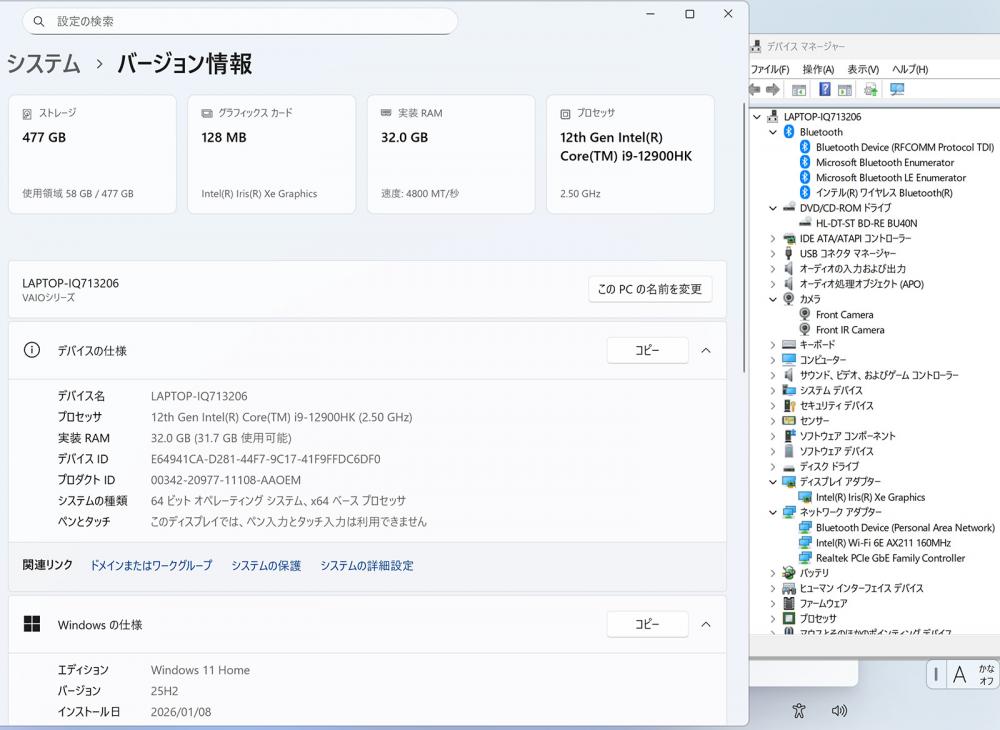Collapse the Windows の仕様 section chevron
The image size is (1000, 730).
pos(706,625)
